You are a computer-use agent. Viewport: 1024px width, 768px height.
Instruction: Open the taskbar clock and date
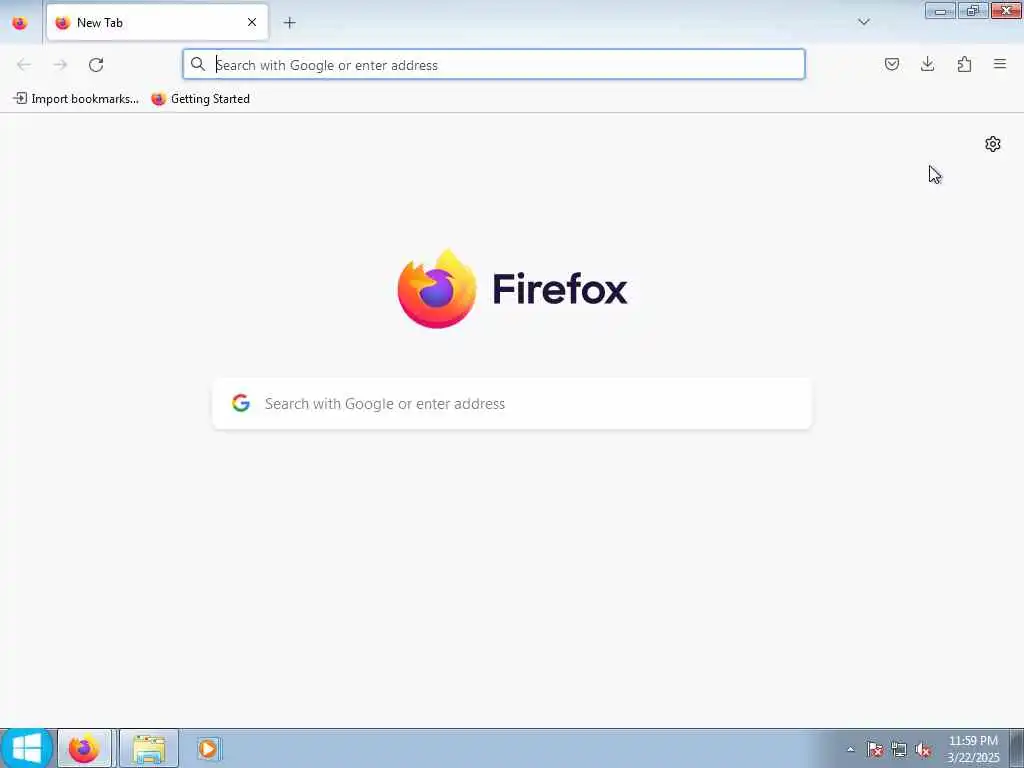point(973,749)
